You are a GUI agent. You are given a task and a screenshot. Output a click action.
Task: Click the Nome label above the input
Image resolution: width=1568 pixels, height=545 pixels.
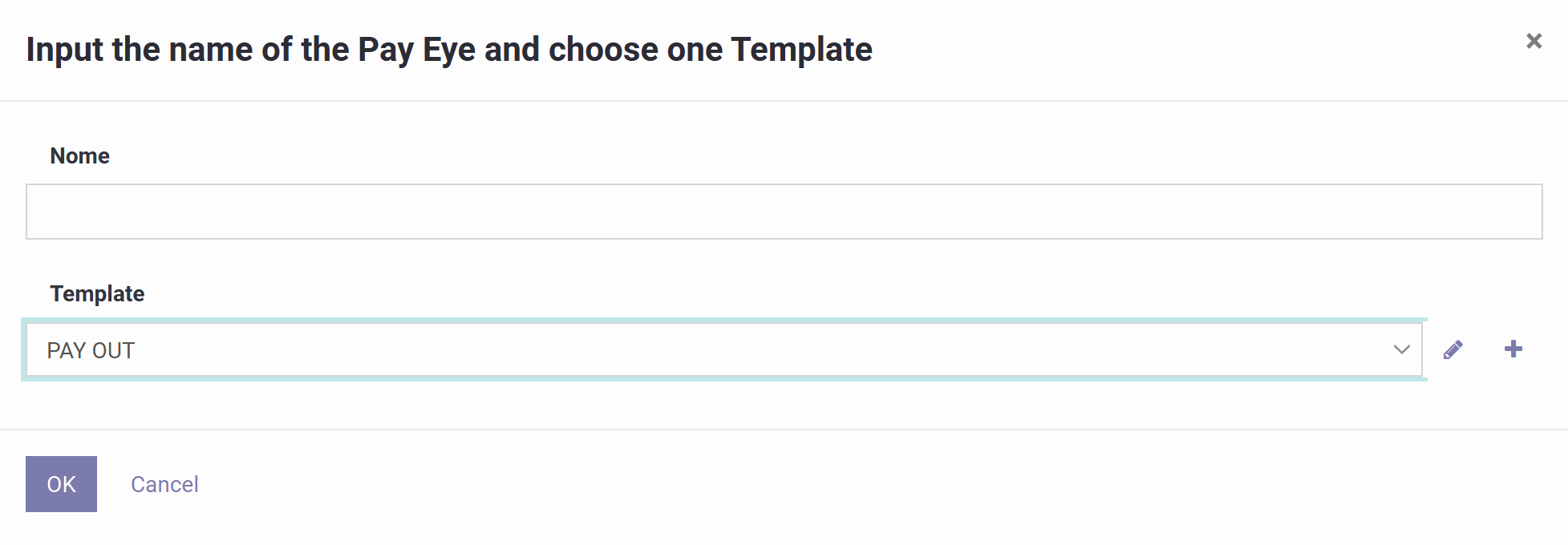pyautogui.click(x=79, y=155)
